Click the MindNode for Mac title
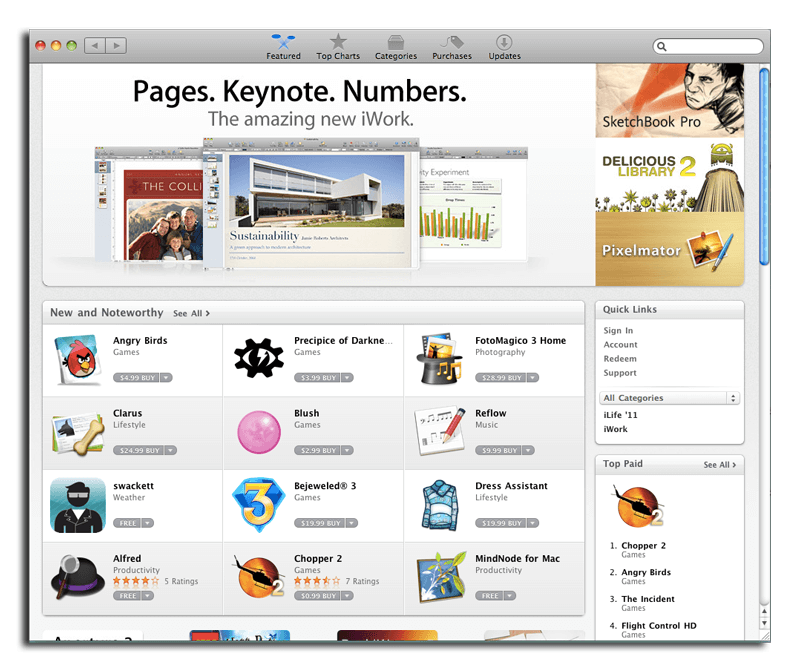800x672 pixels. (x=517, y=559)
